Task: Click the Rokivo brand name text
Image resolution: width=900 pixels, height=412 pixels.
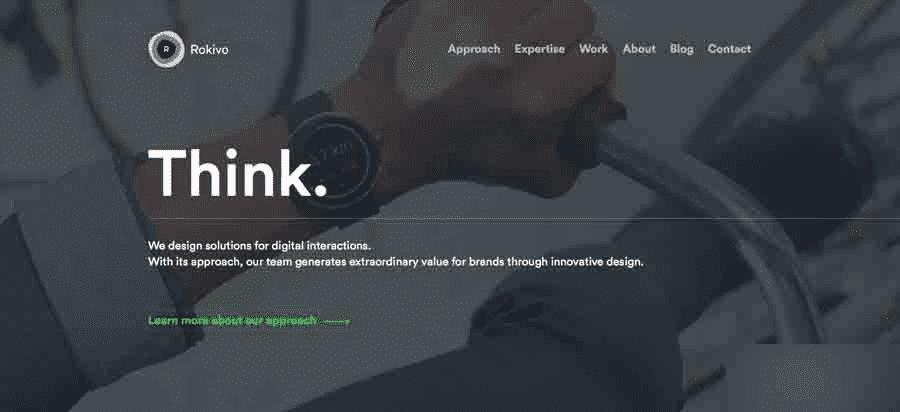Action: [x=210, y=50]
